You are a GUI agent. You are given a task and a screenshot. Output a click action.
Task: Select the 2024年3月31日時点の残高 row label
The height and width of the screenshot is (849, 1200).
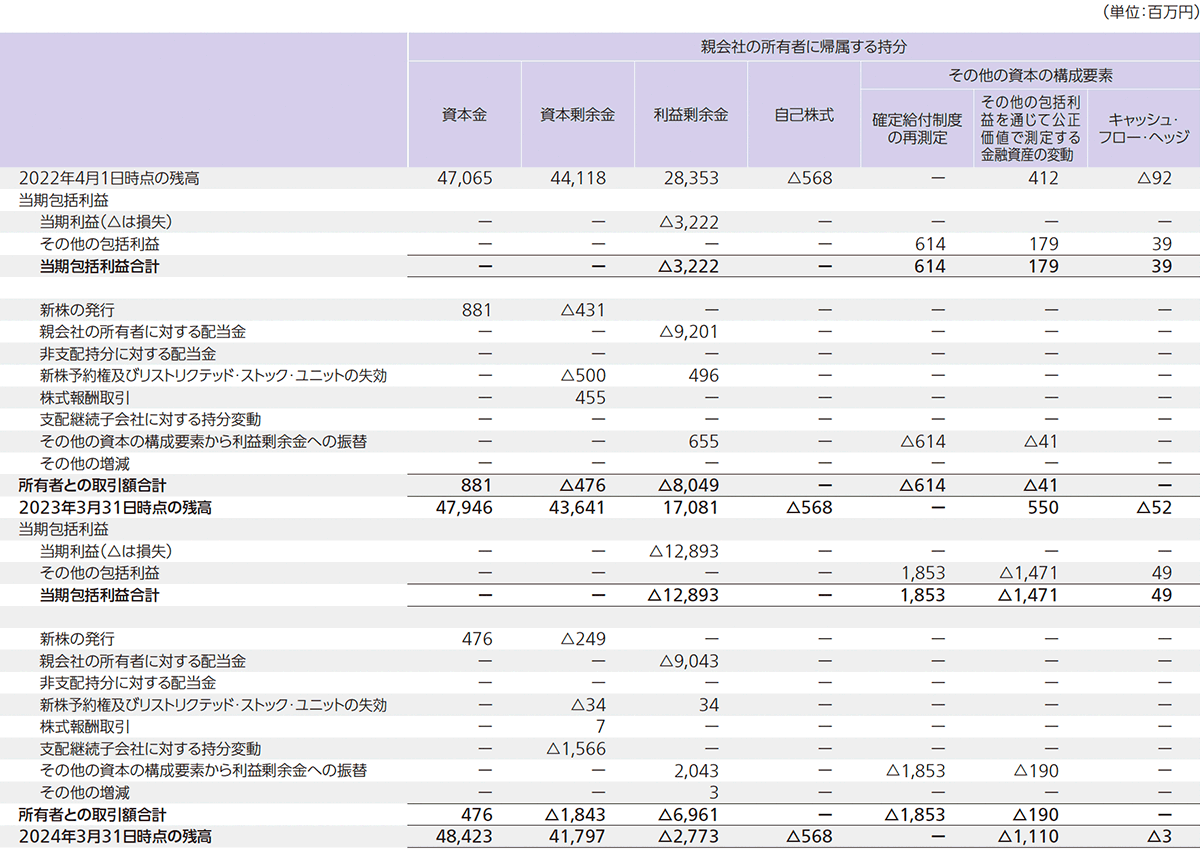click(x=115, y=837)
